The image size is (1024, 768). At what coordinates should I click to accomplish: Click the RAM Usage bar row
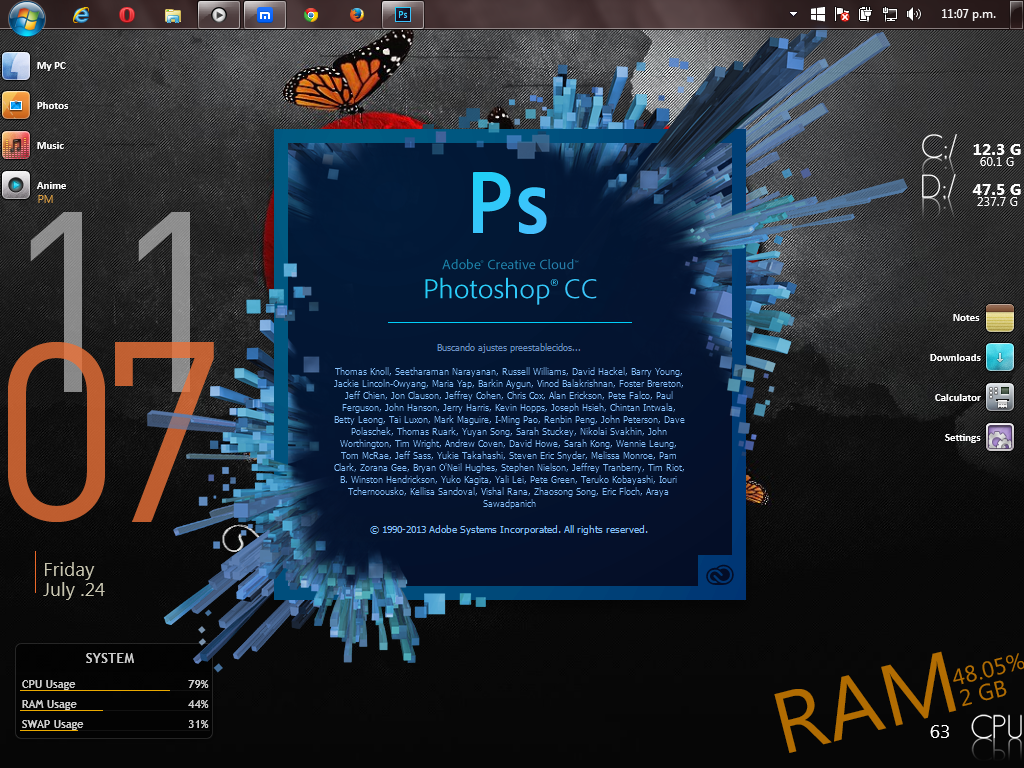tap(114, 704)
